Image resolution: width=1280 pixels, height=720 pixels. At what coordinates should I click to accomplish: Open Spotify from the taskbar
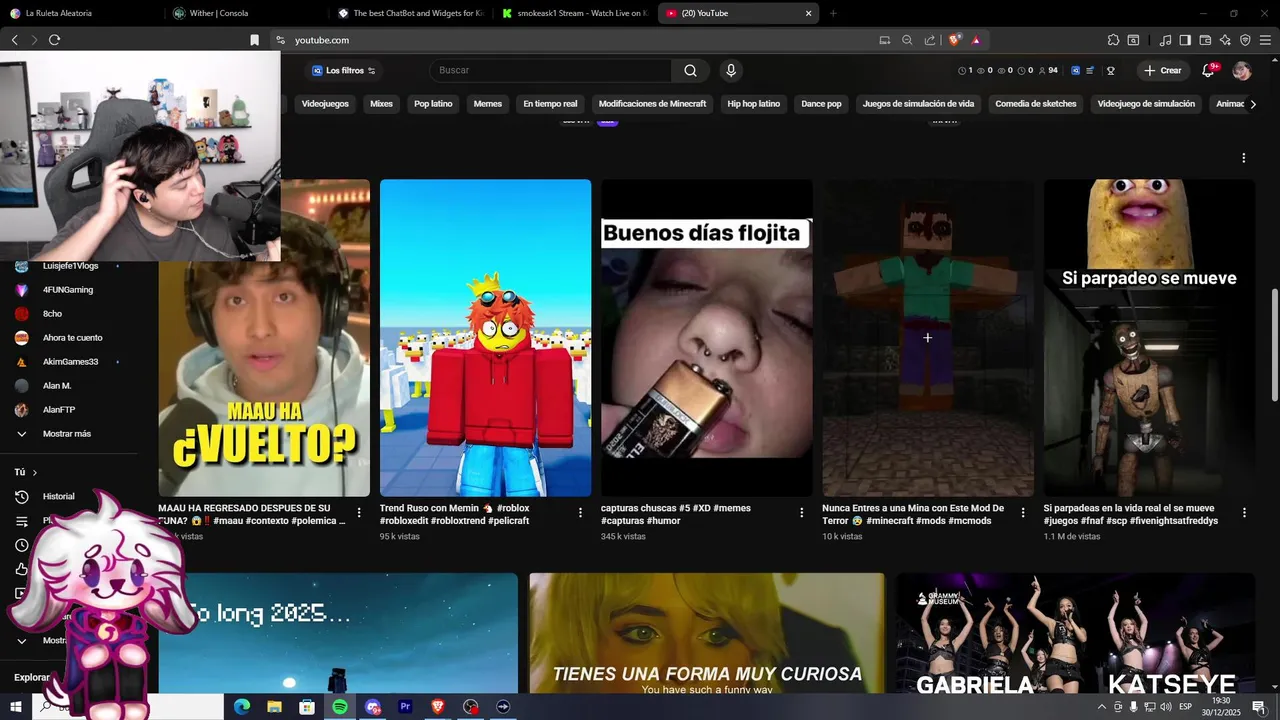340,707
